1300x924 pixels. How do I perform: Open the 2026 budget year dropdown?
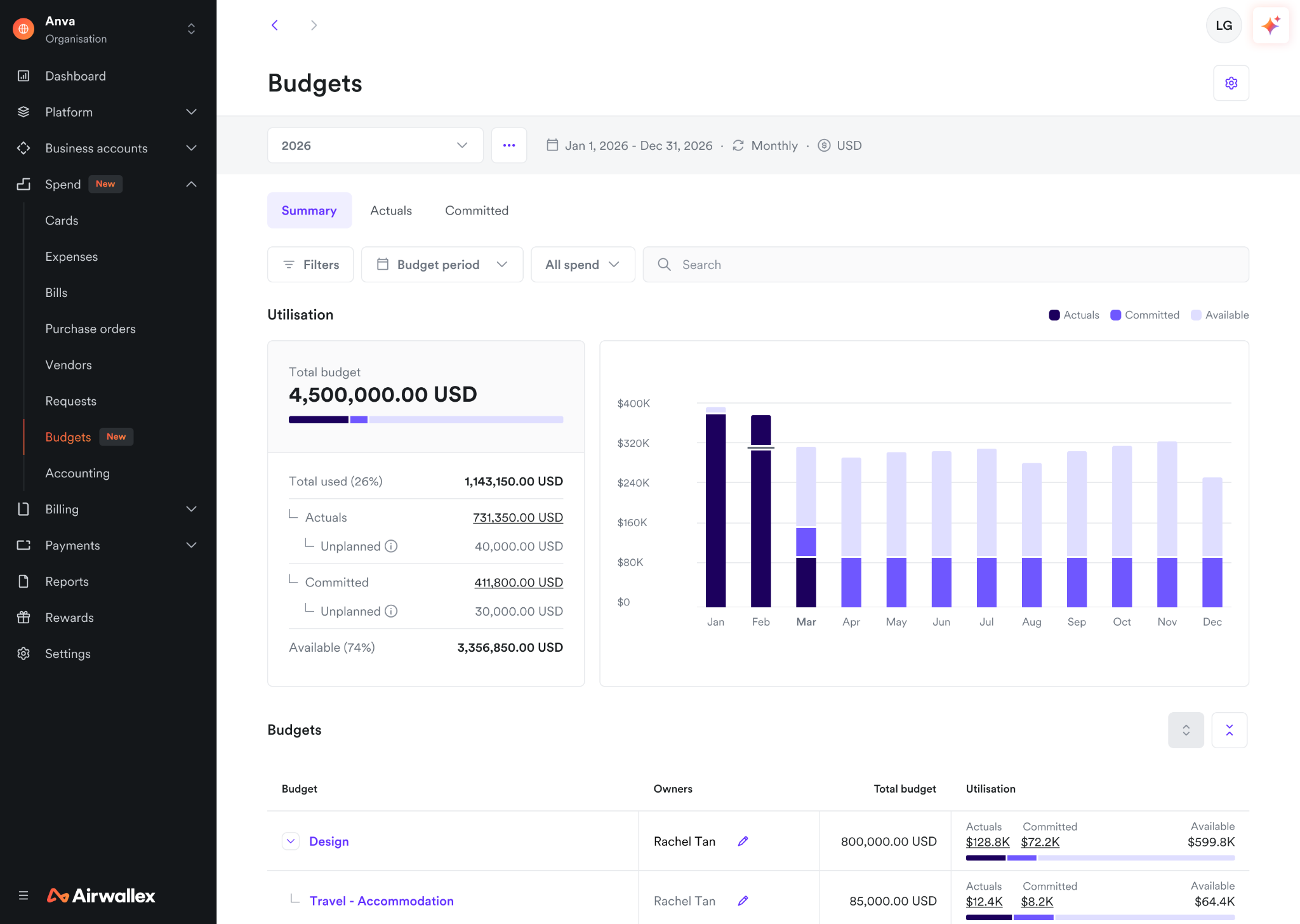click(x=375, y=145)
